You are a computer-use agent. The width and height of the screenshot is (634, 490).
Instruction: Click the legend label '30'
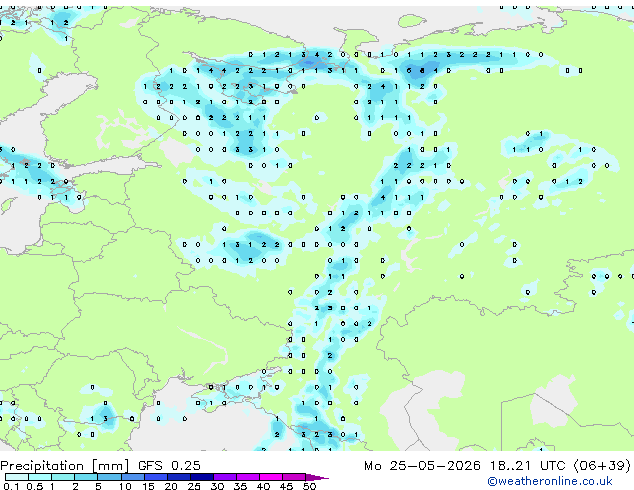click(217, 486)
